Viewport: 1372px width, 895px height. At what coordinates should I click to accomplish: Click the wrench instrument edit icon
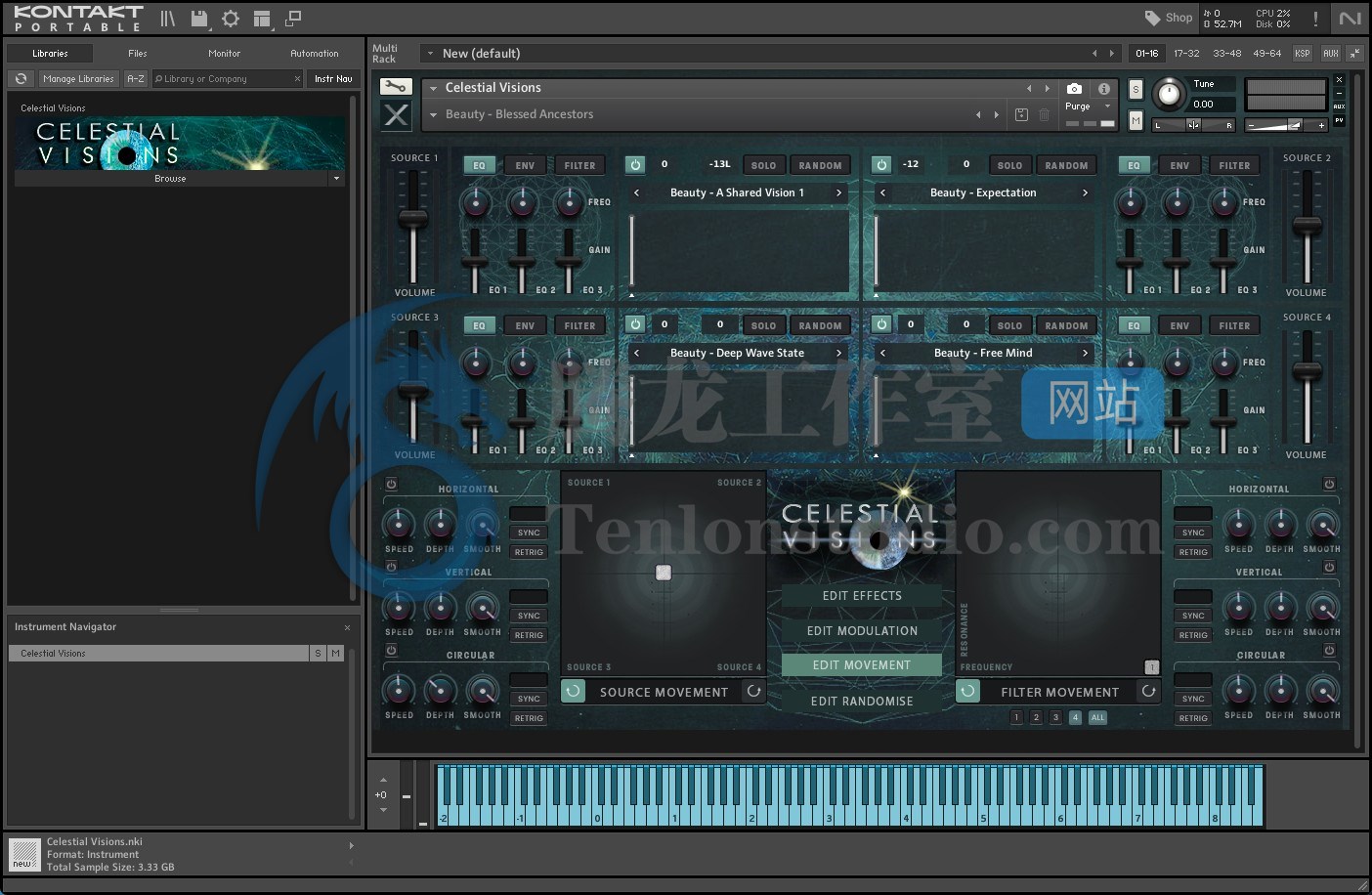tap(396, 87)
